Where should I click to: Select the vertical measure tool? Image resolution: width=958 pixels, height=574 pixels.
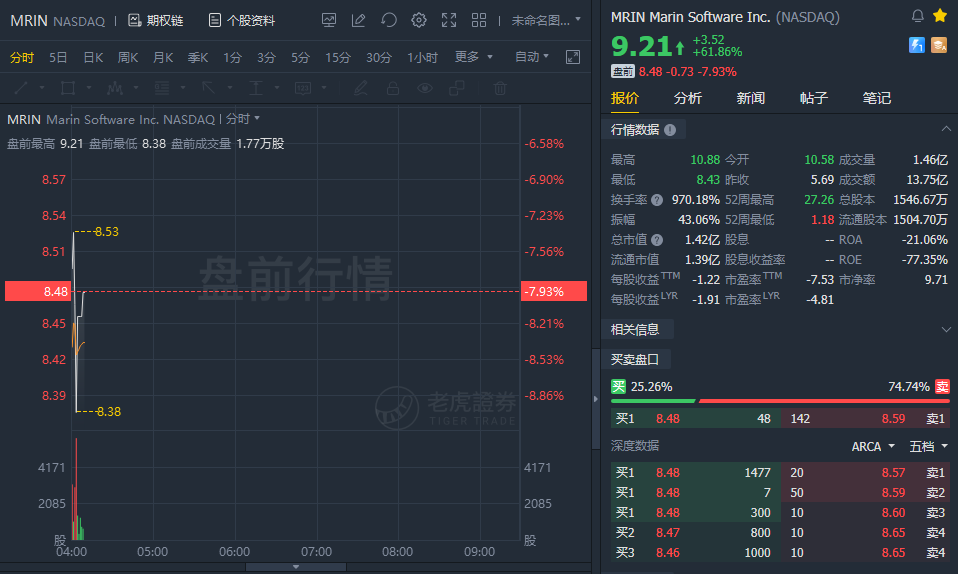point(256,89)
